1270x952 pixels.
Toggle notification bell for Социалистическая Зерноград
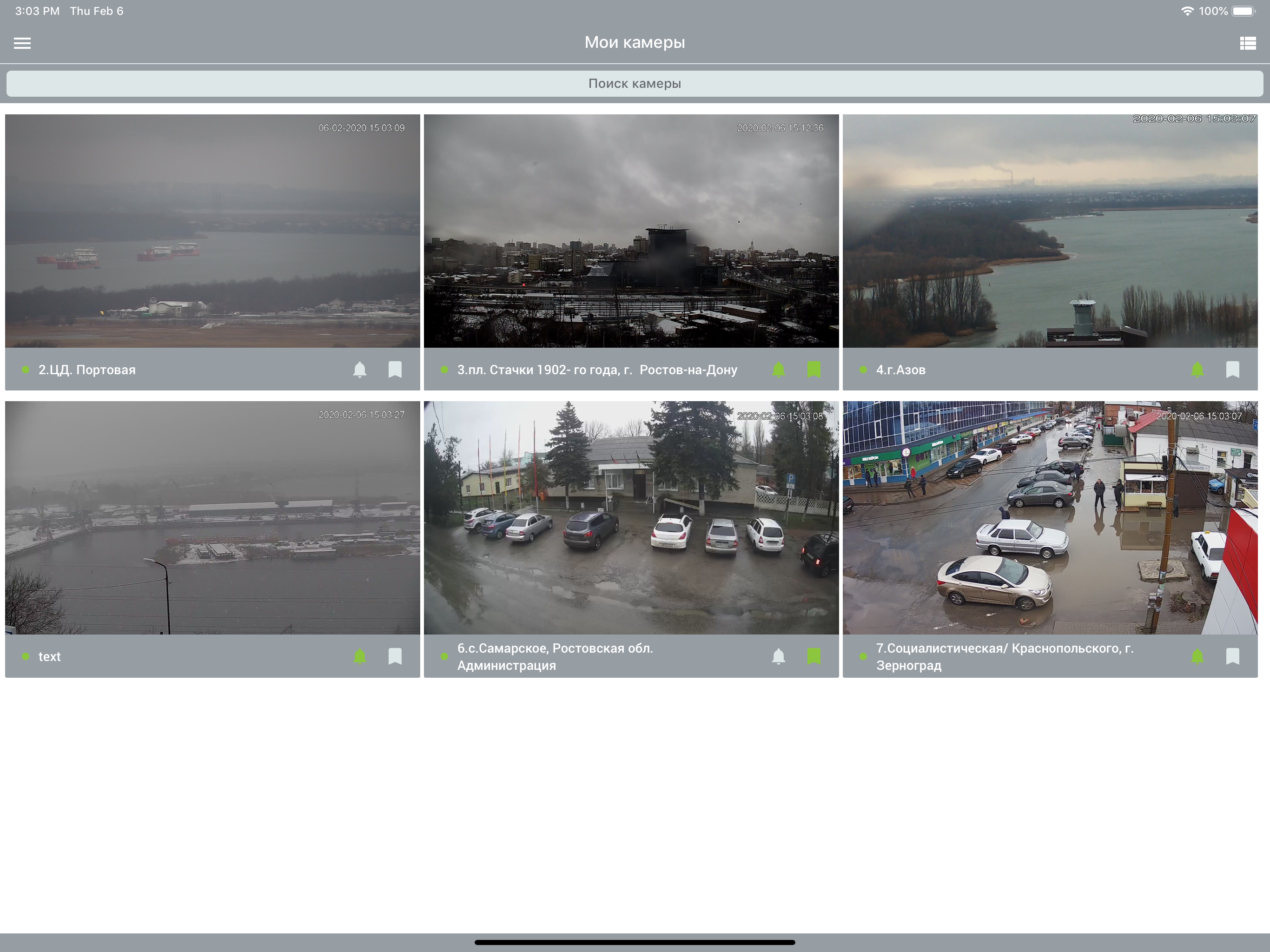[1197, 656]
